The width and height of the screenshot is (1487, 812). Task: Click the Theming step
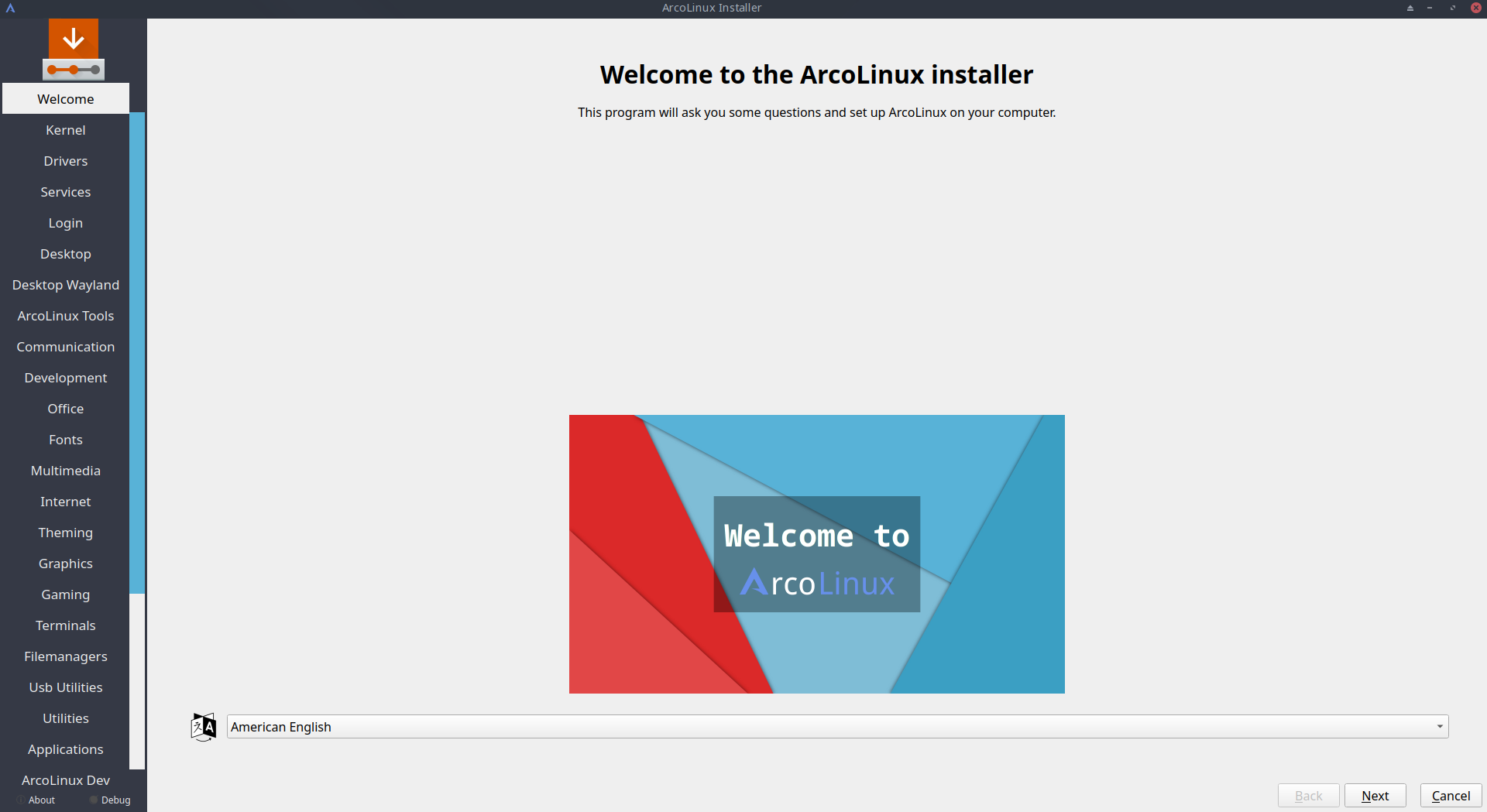click(66, 533)
